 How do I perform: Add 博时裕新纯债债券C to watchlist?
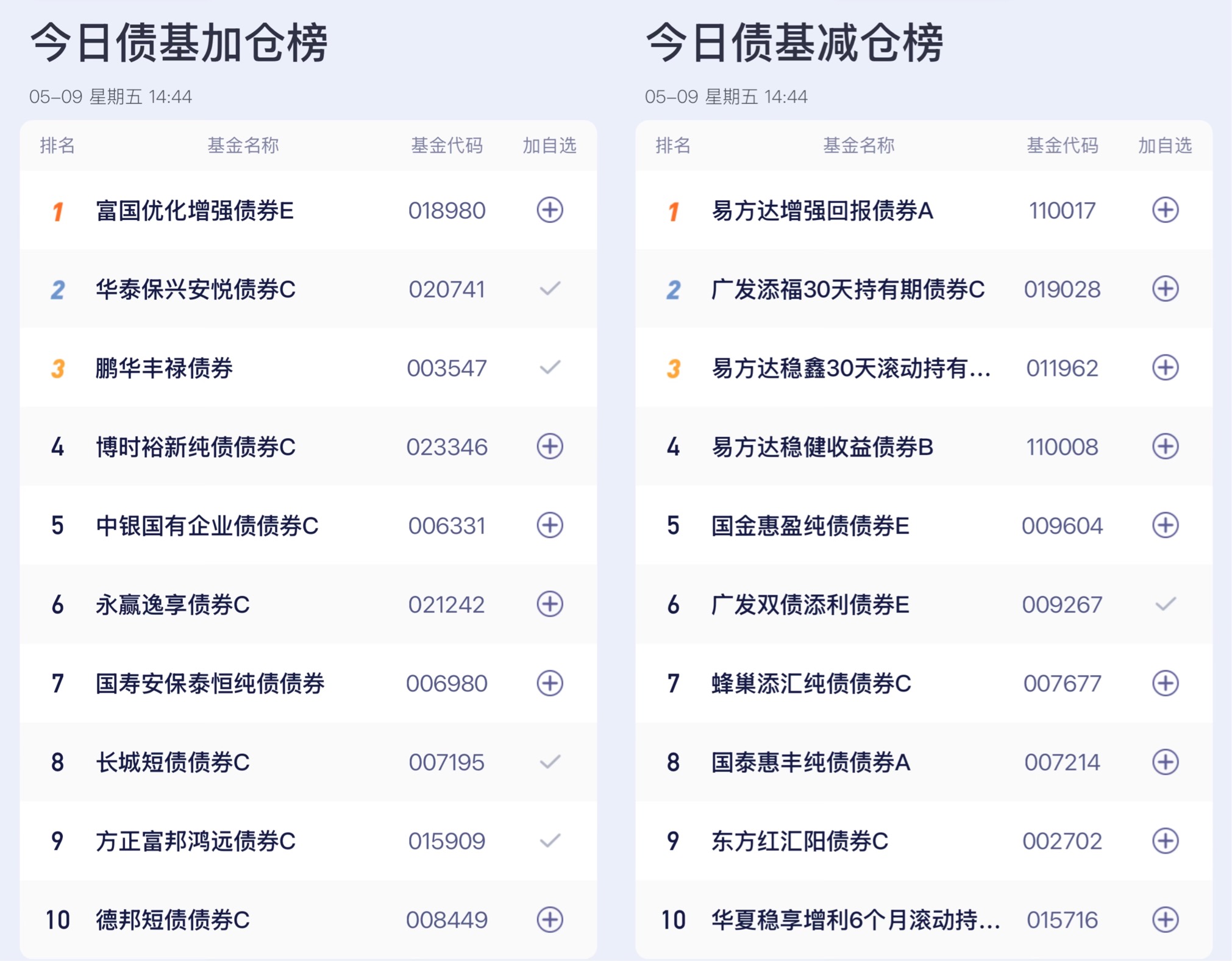(x=549, y=447)
